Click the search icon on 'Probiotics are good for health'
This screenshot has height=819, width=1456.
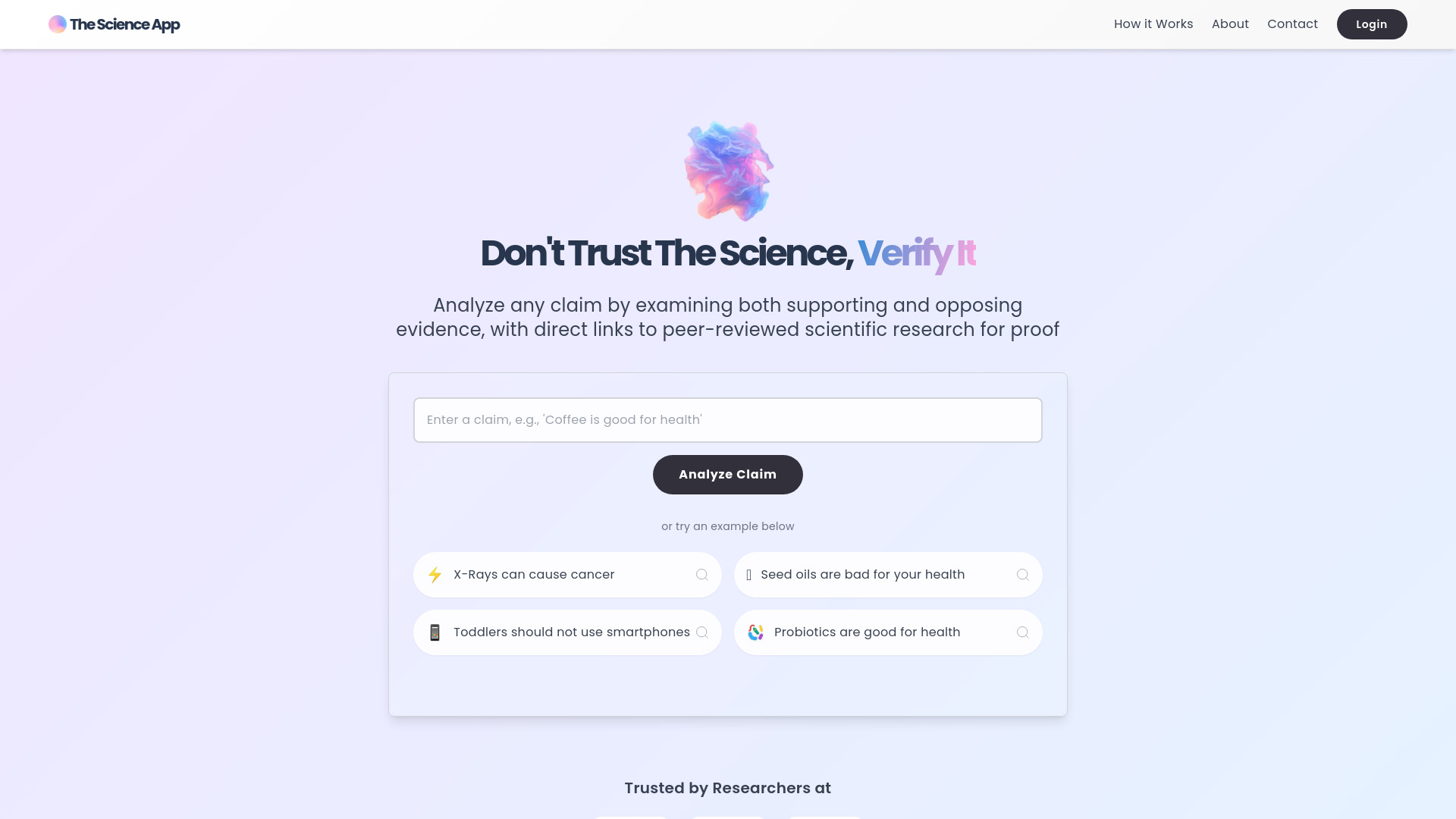coord(1023,632)
